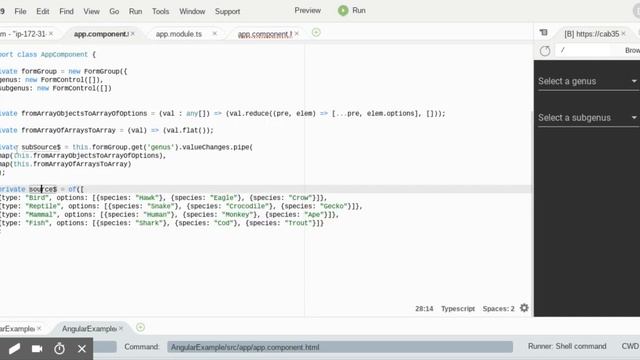Close the app.module.ts tab
This screenshot has width=640, height=360.
coord(215,34)
